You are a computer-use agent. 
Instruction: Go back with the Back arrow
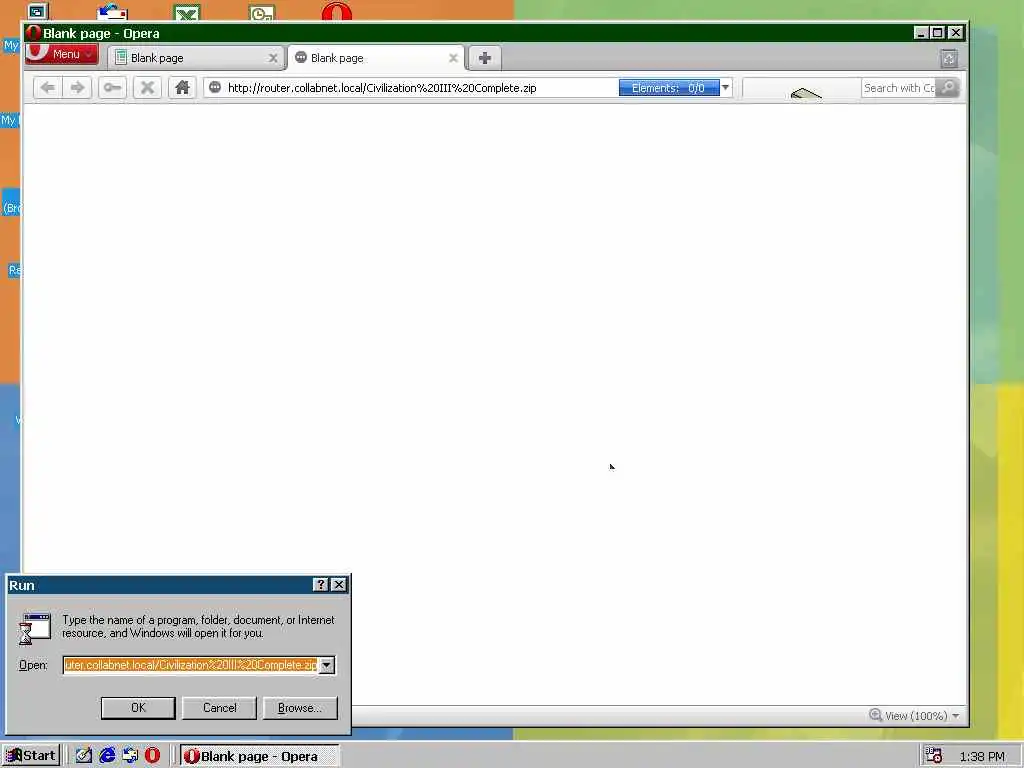point(48,88)
